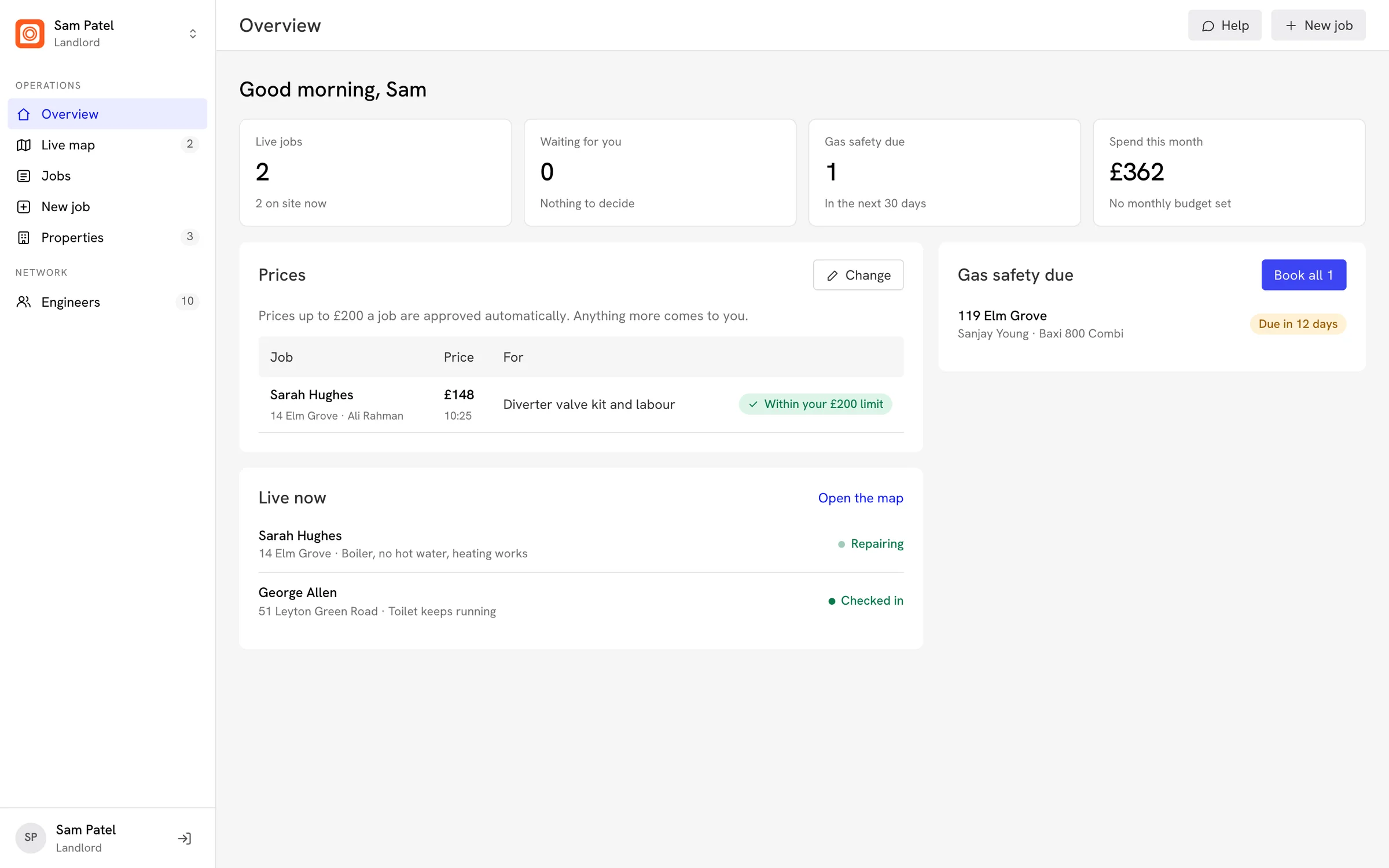Click the Live map badge showing 2
The height and width of the screenshot is (868, 1389).
point(189,144)
